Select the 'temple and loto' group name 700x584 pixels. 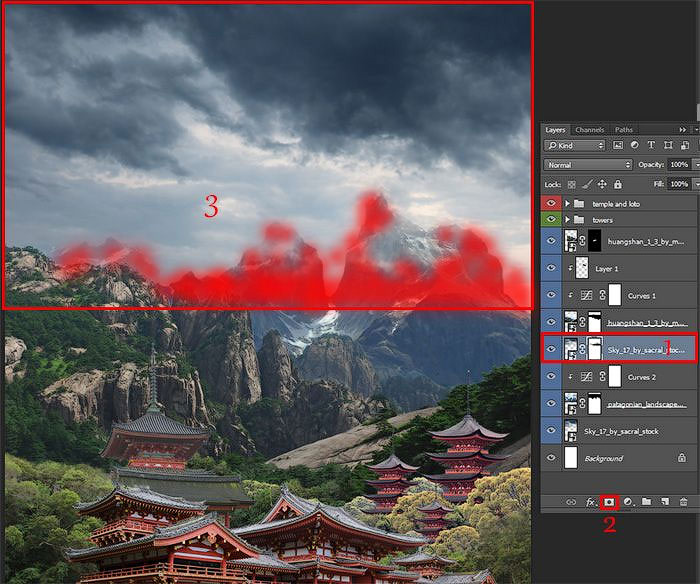pos(616,204)
